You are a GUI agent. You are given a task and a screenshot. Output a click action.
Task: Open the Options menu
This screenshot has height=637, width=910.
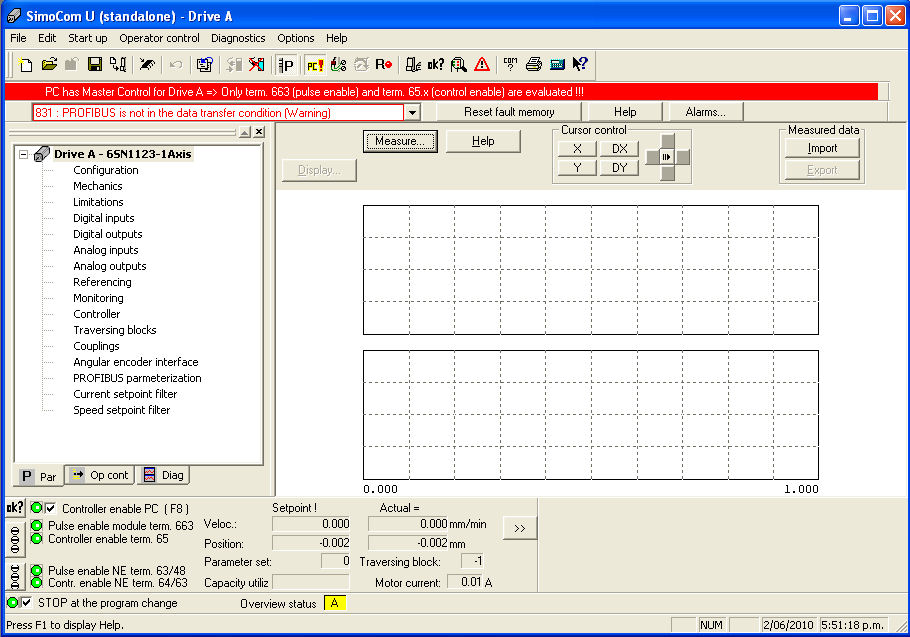[x=295, y=38]
